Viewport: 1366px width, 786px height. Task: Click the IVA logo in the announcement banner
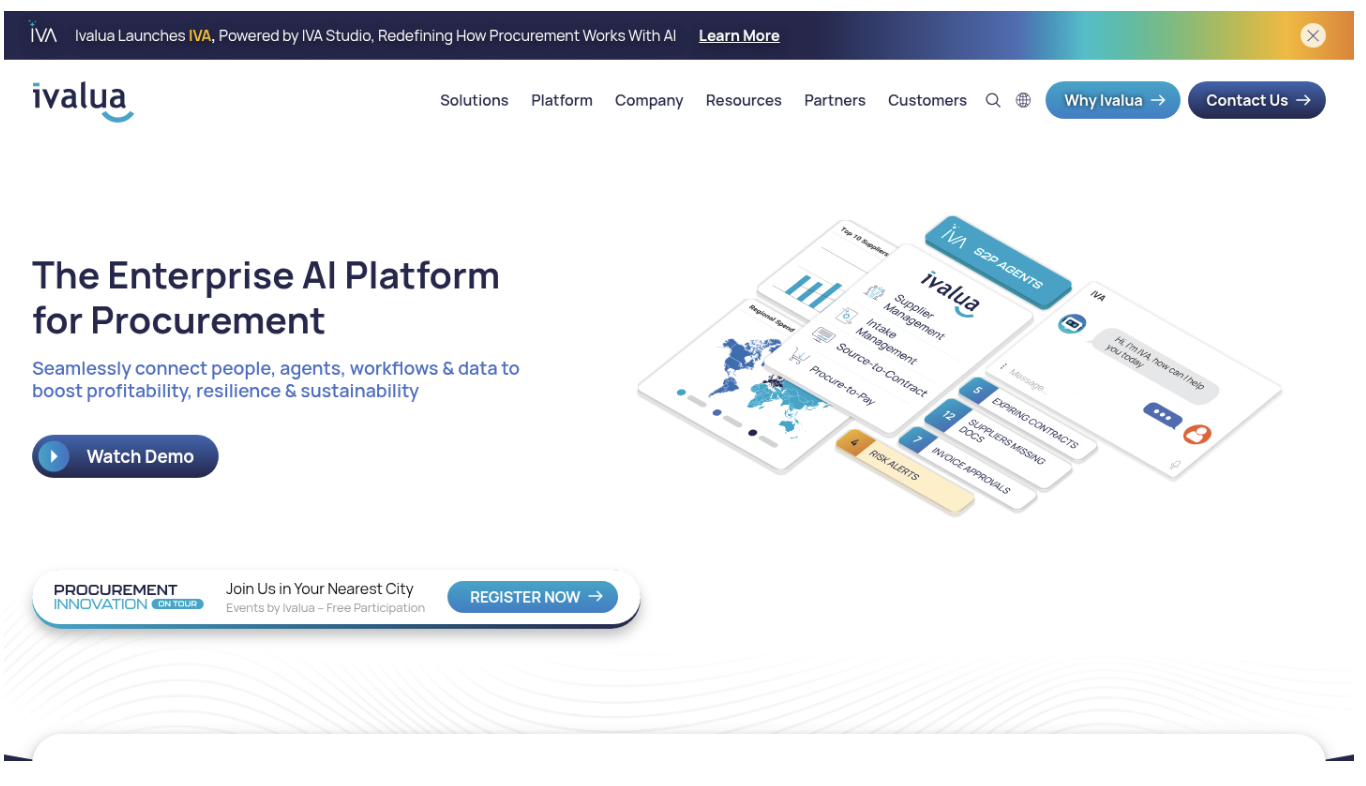(43, 34)
